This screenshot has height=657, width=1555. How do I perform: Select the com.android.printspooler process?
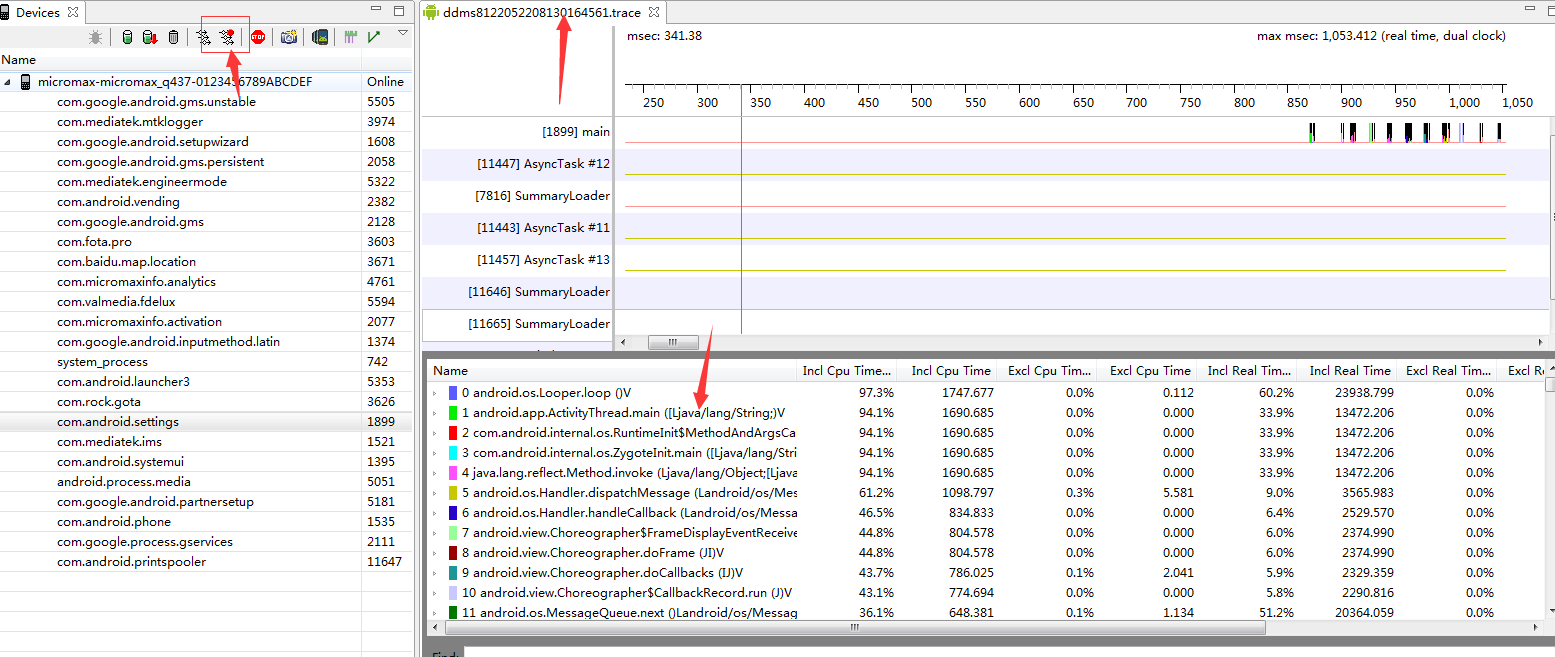click(206, 562)
